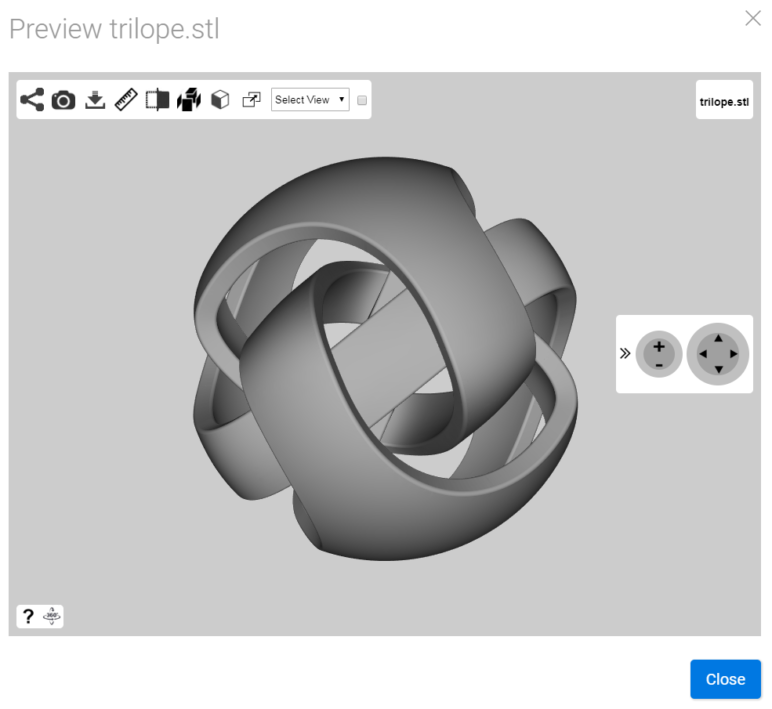Toggle 360 degree auto-rotation

pyautogui.click(x=52, y=616)
